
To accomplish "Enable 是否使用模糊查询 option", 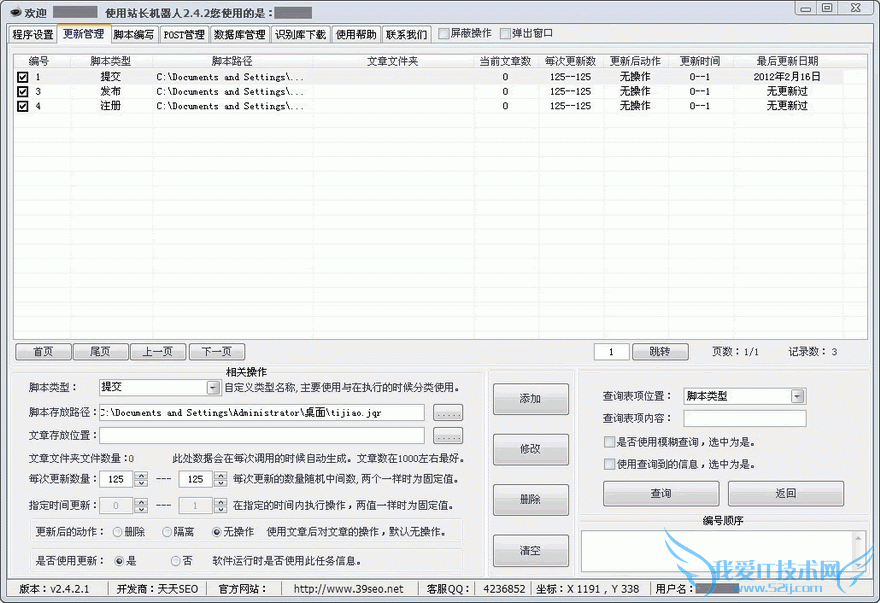I will [x=608, y=441].
